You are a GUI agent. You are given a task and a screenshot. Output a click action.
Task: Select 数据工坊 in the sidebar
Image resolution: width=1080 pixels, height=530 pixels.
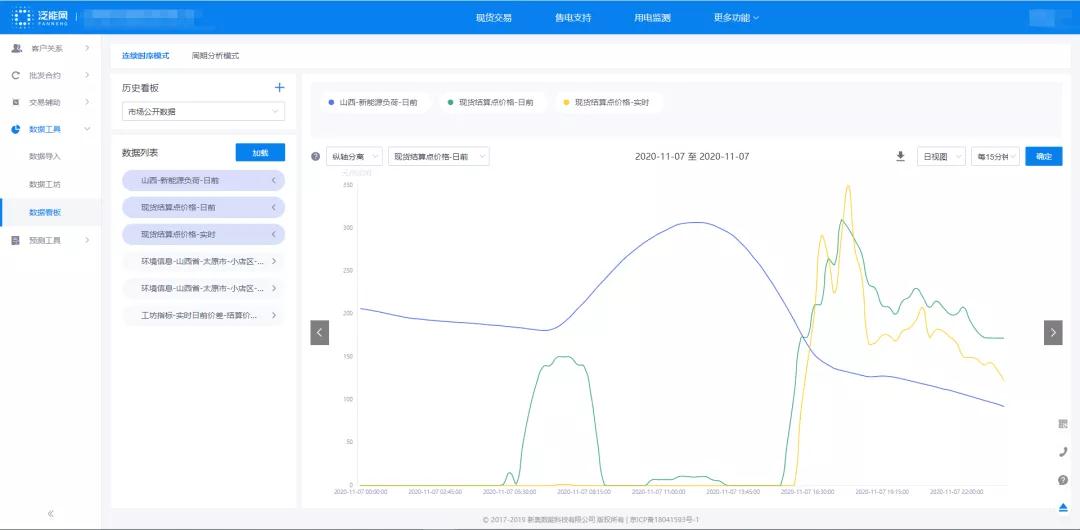pos(45,184)
